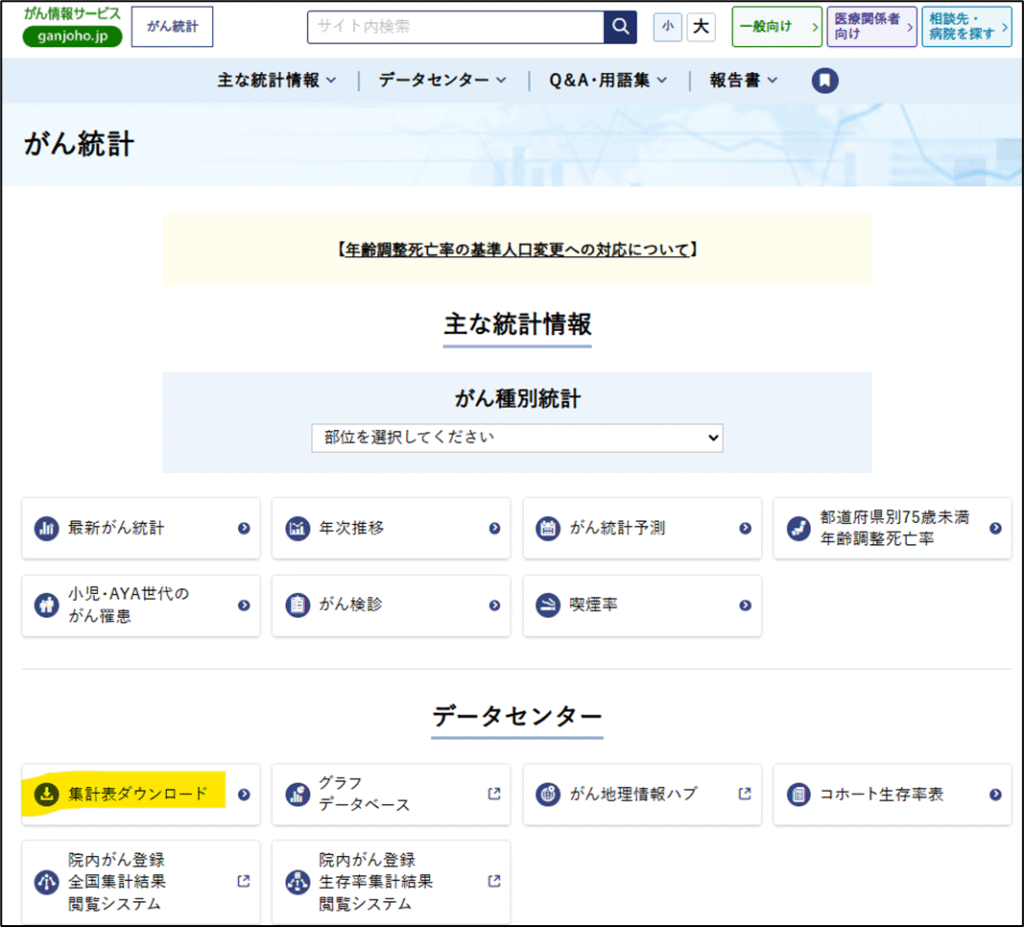Image resolution: width=1024 pixels, height=927 pixels.
Task: Open the コホート生存率表 card
Action: click(x=892, y=794)
